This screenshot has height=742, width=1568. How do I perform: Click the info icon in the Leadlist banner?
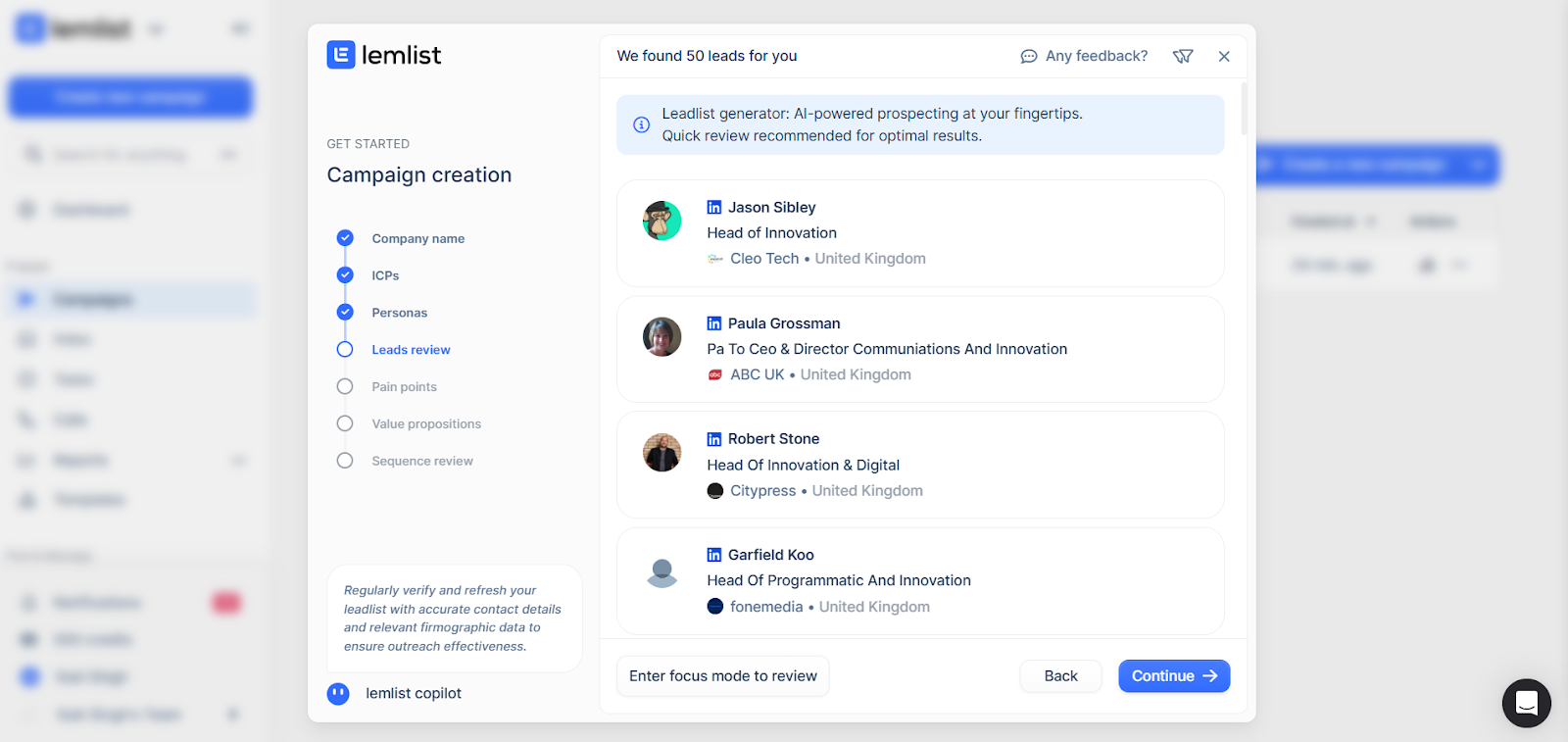(x=641, y=124)
